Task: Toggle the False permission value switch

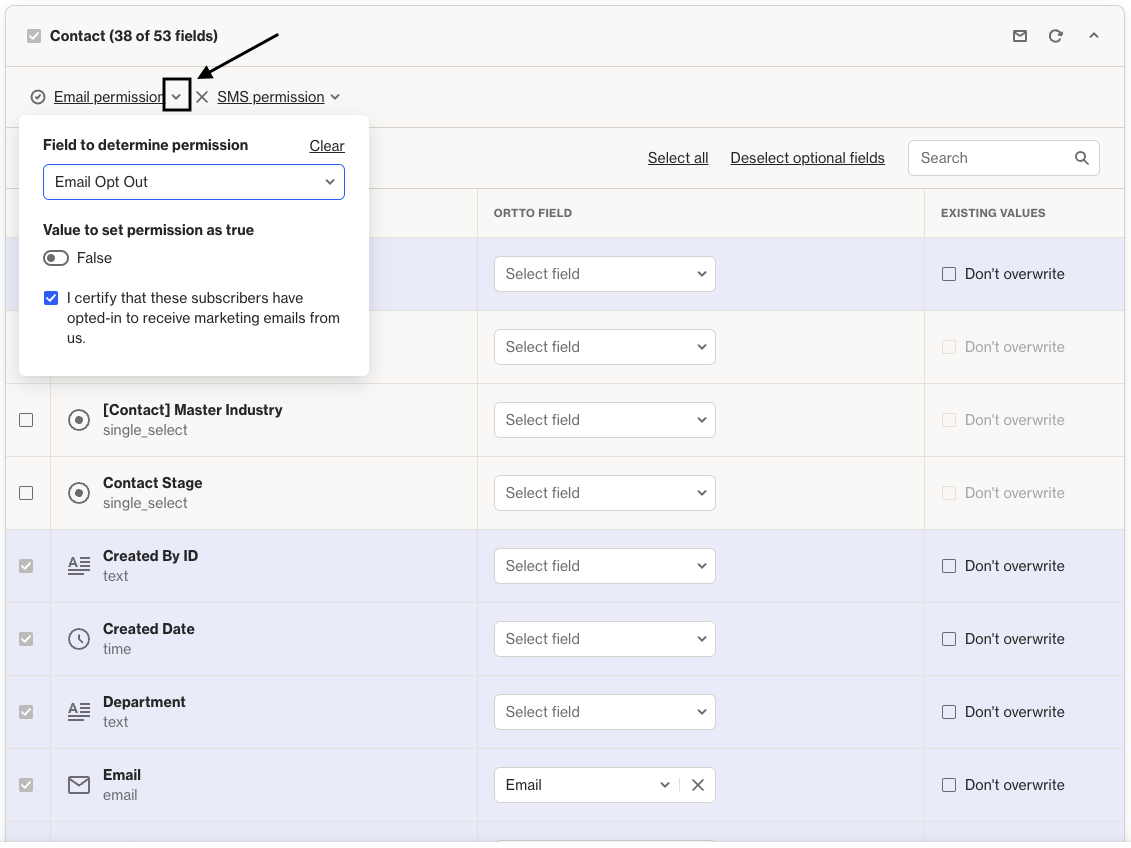Action: [x=56, y=258]
